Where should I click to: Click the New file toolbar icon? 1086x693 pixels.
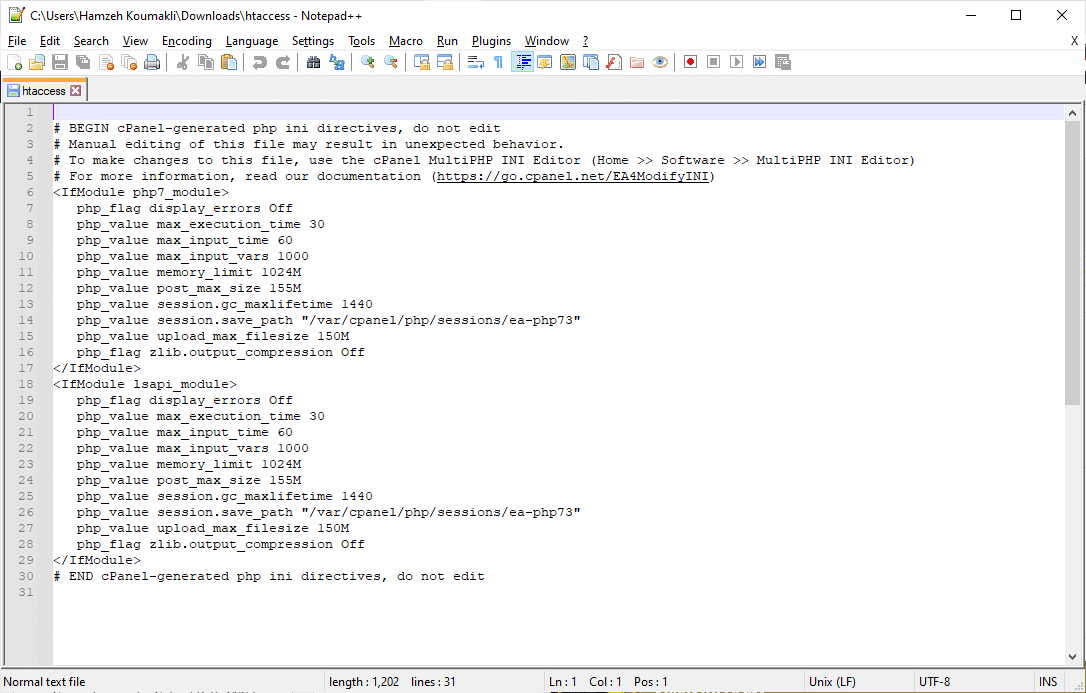coord(15,63)
